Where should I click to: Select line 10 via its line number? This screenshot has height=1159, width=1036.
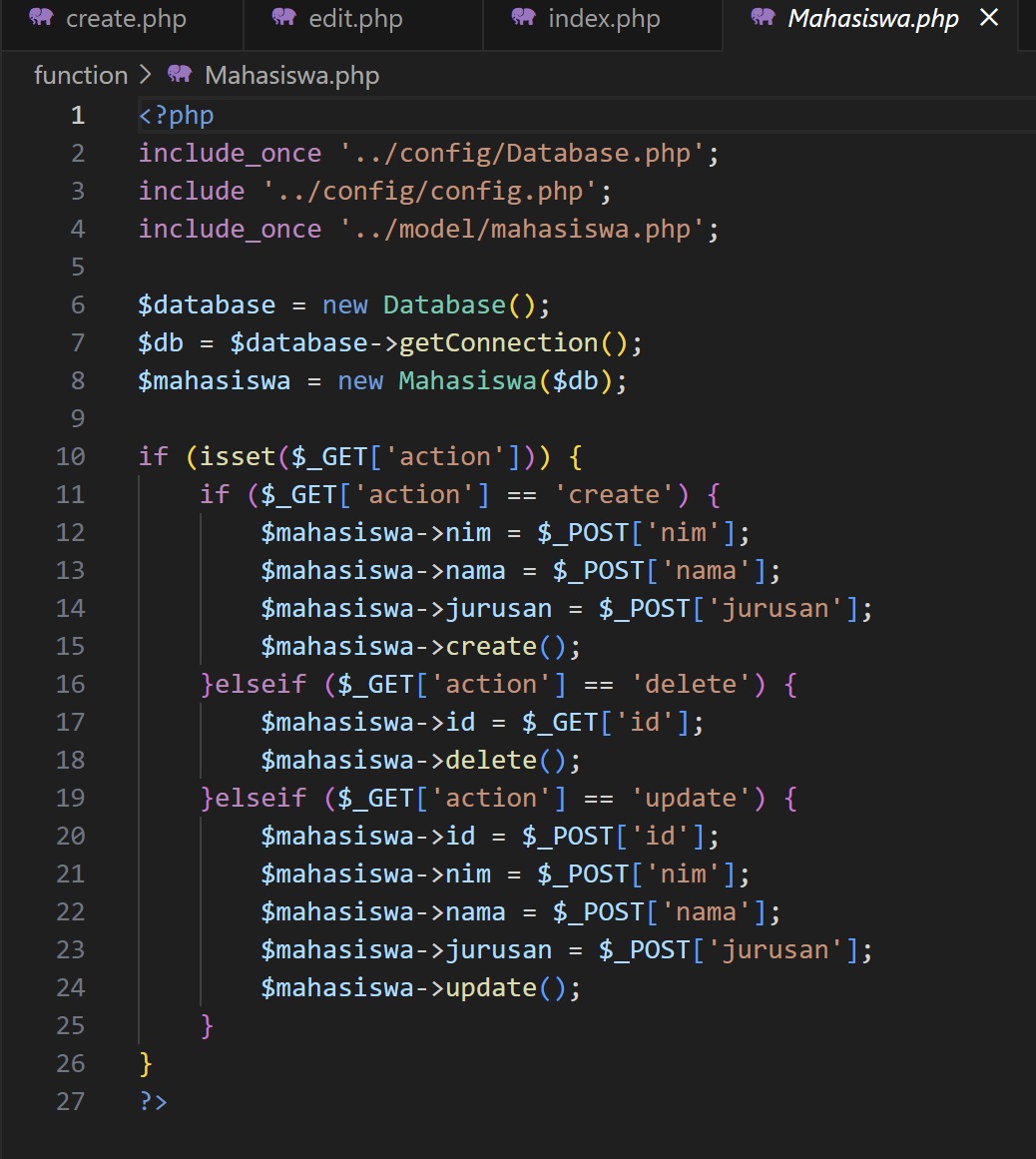tap(71, 457)
